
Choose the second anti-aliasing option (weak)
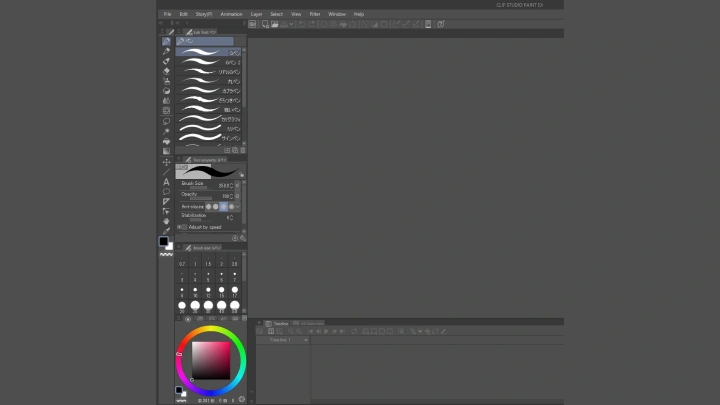[x=216, y=207]
